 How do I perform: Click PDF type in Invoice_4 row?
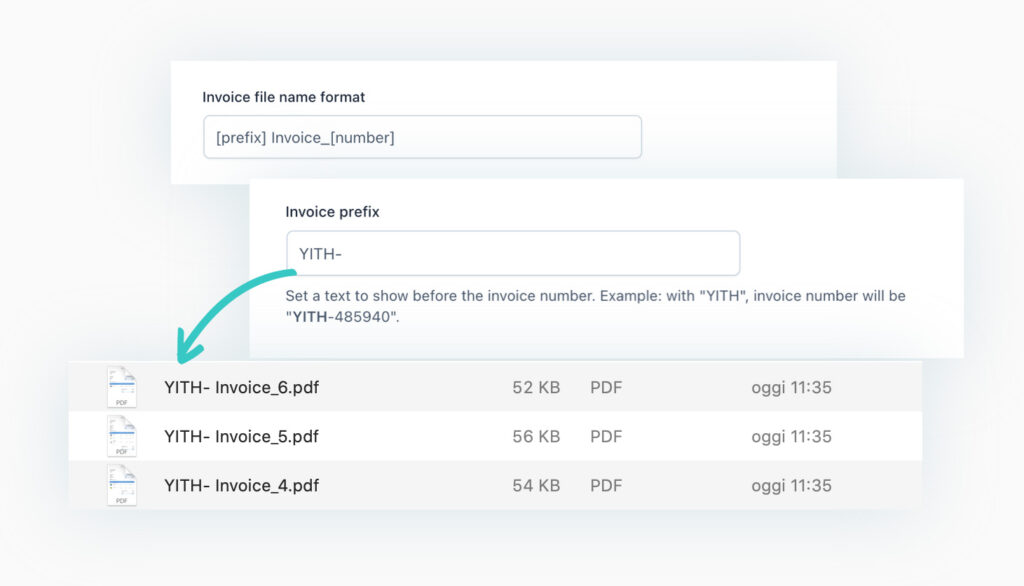tap(606, 485)
